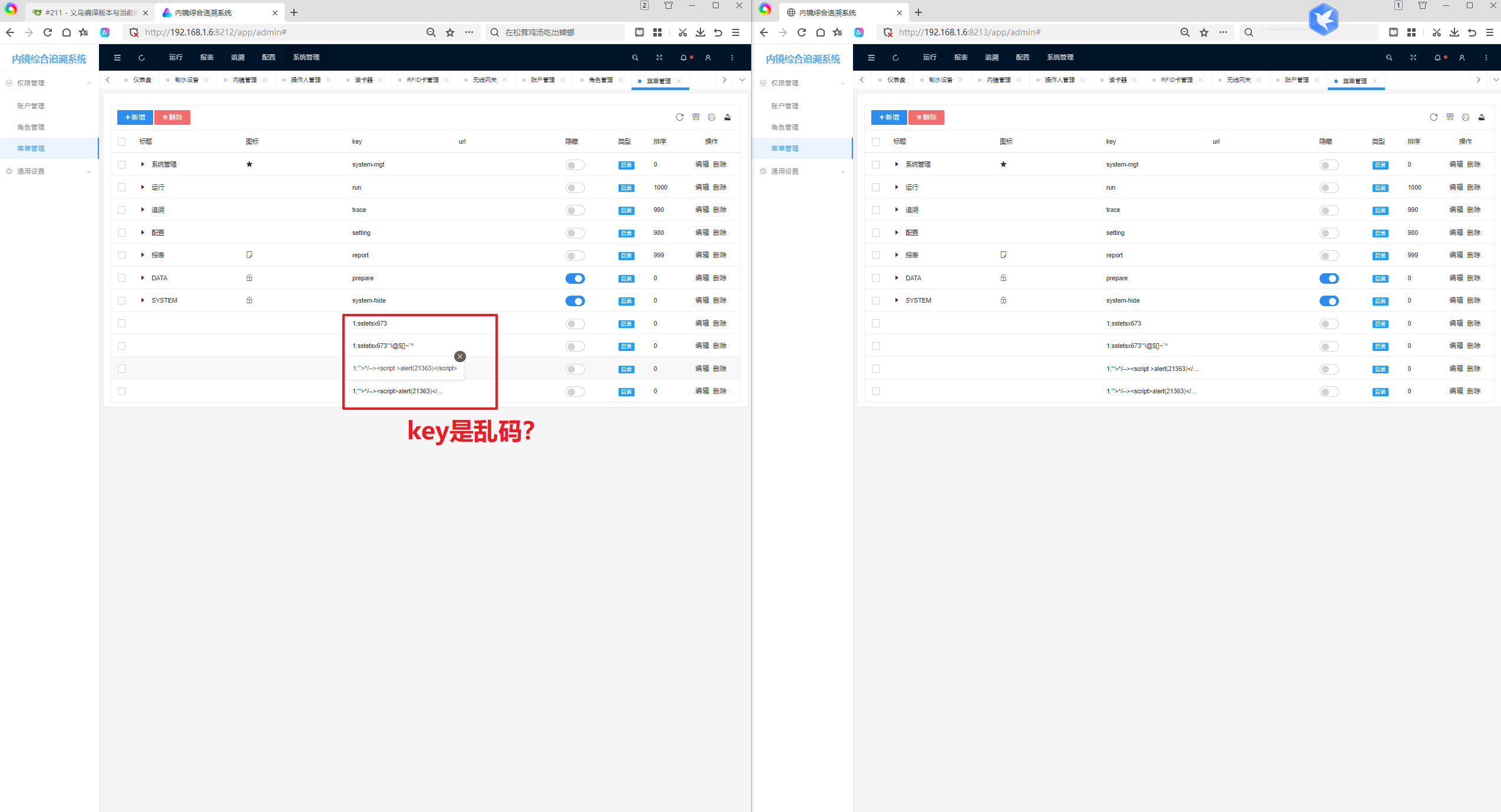The width and height of the screenshot is (1501, 812).
Task: Expand the 系统管理 tree row in left table
Action: [143, 164]
